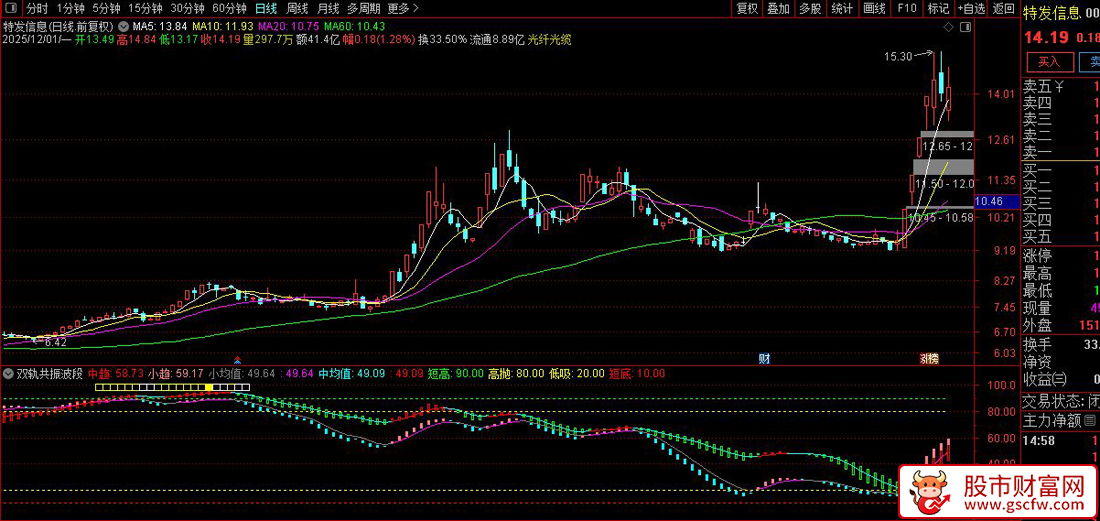Switch to 月线 monthly chart
The height and width of the screenshot is (521, 1100).
coord(328,8)
